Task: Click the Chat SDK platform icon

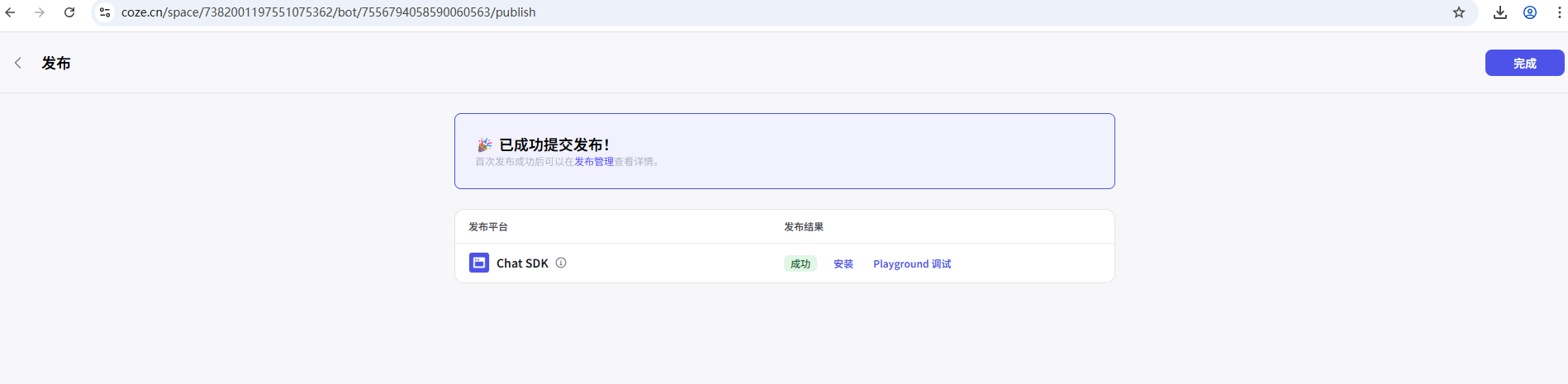Action: click(x=479, y=263)
